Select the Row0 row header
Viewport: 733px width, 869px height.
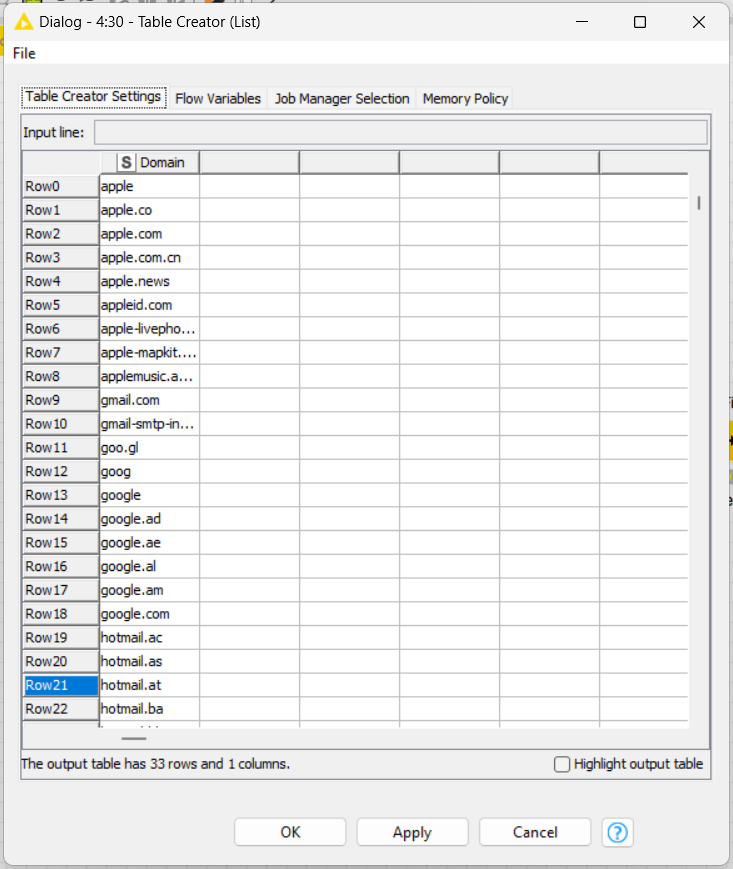(x=60, y=186)
